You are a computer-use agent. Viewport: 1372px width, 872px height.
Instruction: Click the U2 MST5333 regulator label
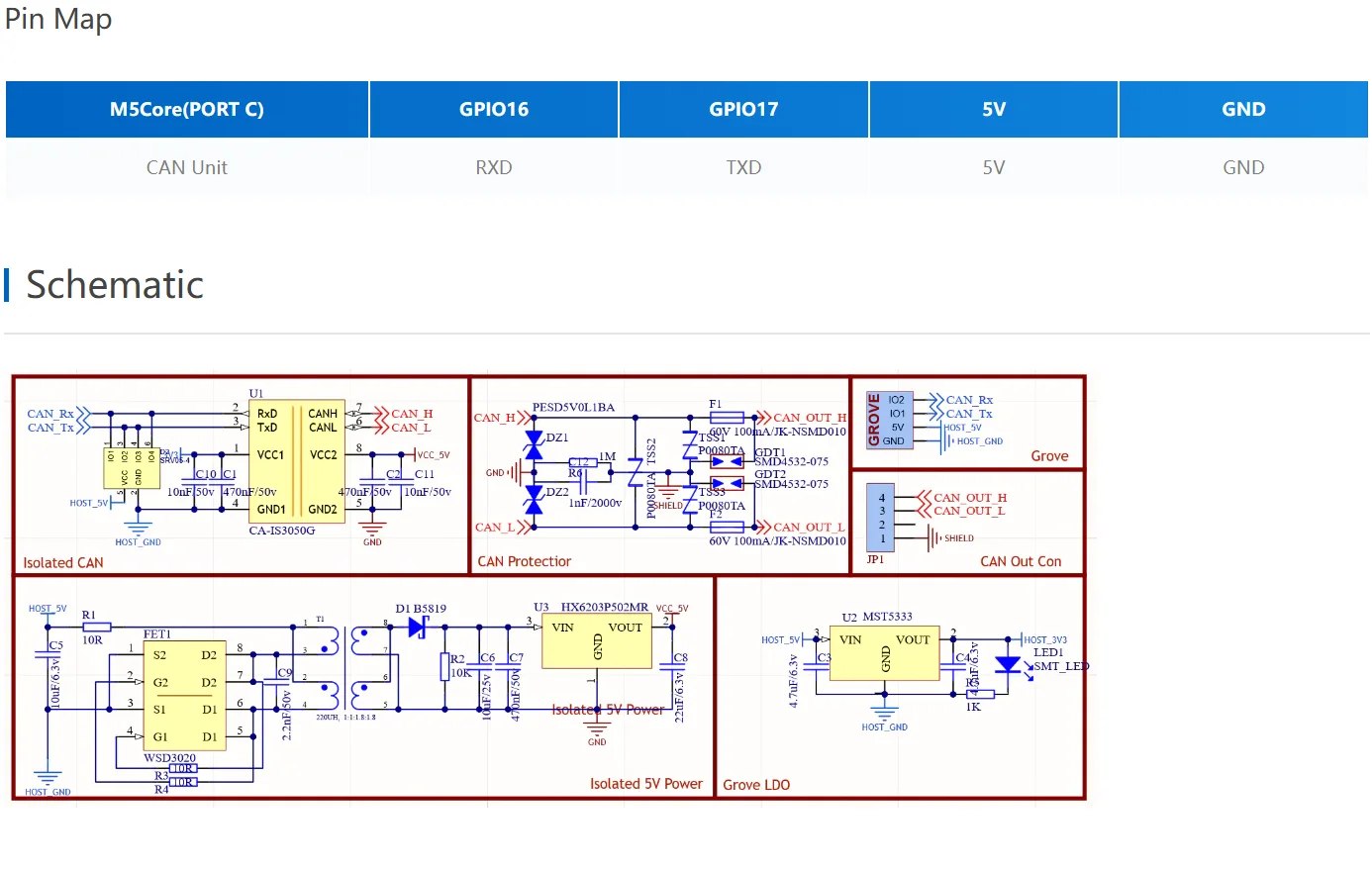(877, 617)
